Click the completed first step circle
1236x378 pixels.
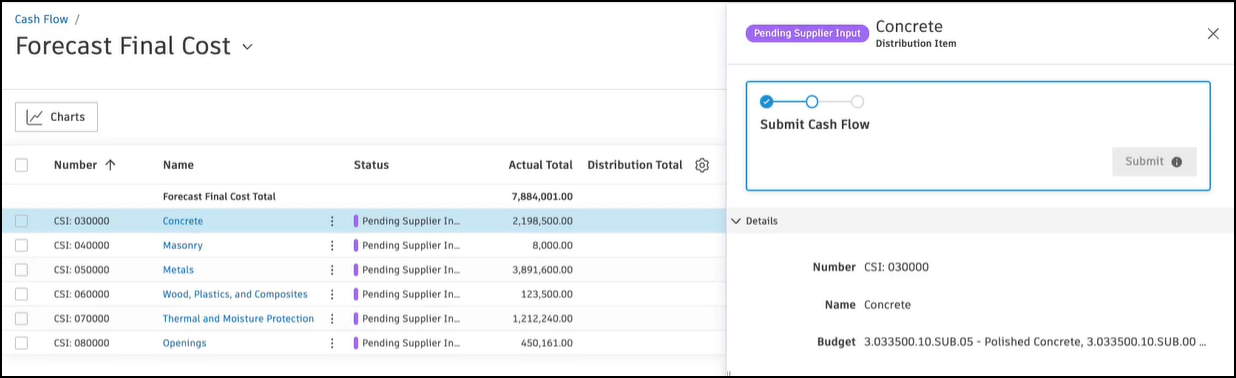click(766, 101)
